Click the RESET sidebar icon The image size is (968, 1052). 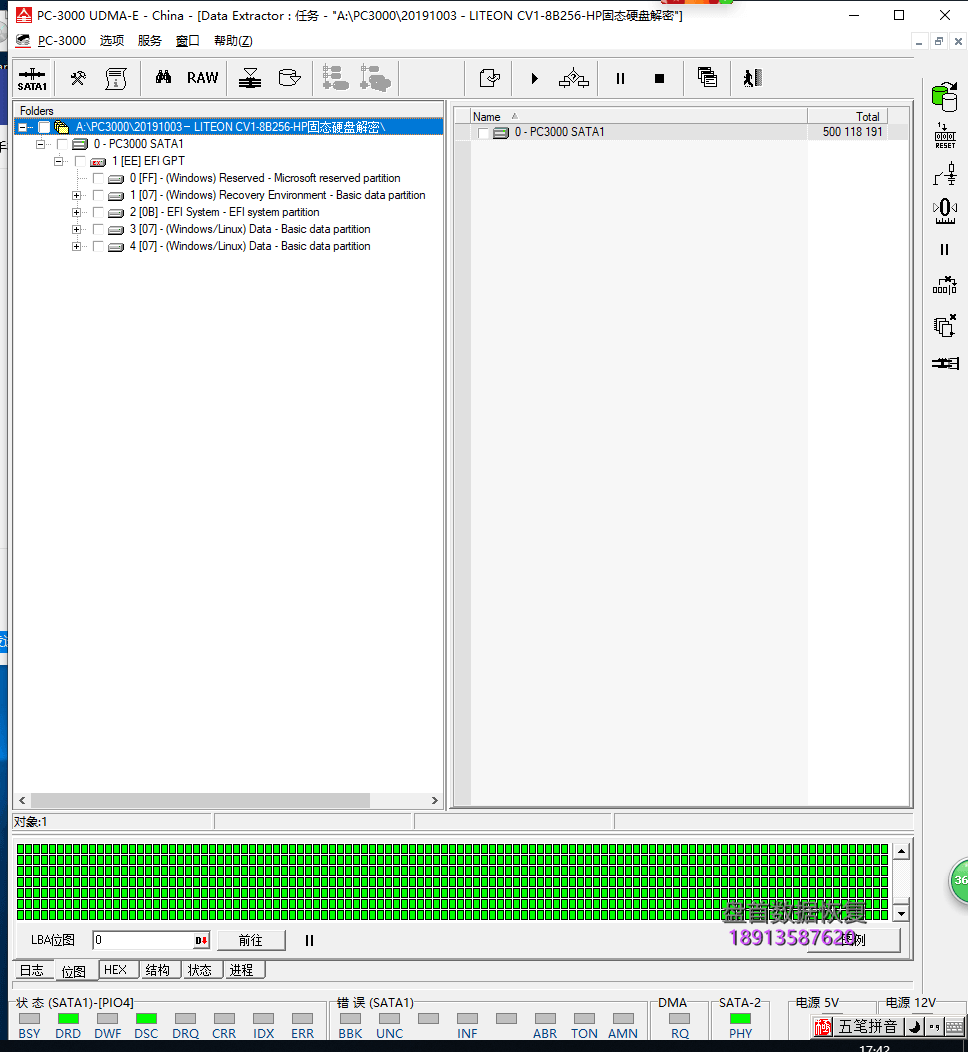point(945,136)
